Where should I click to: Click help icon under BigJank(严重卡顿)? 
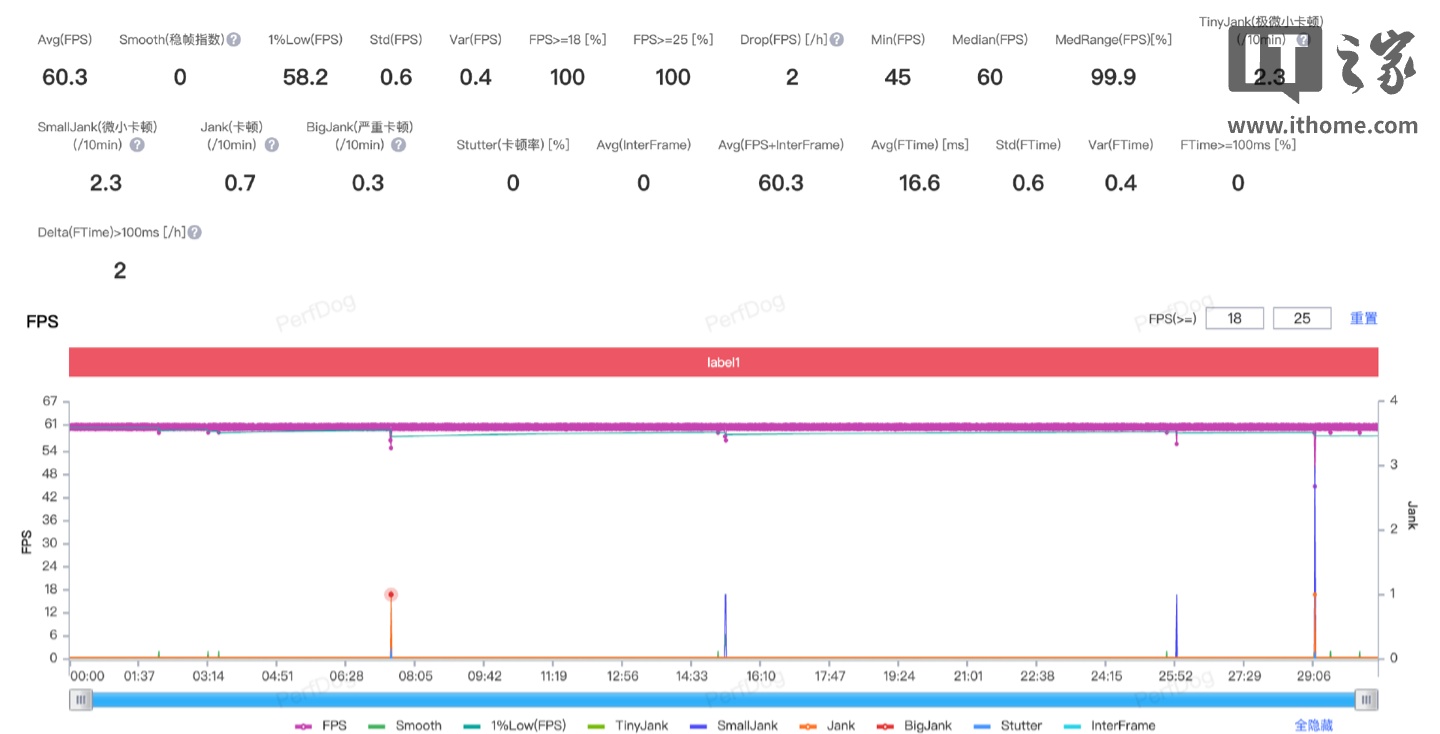coord(398,145)
